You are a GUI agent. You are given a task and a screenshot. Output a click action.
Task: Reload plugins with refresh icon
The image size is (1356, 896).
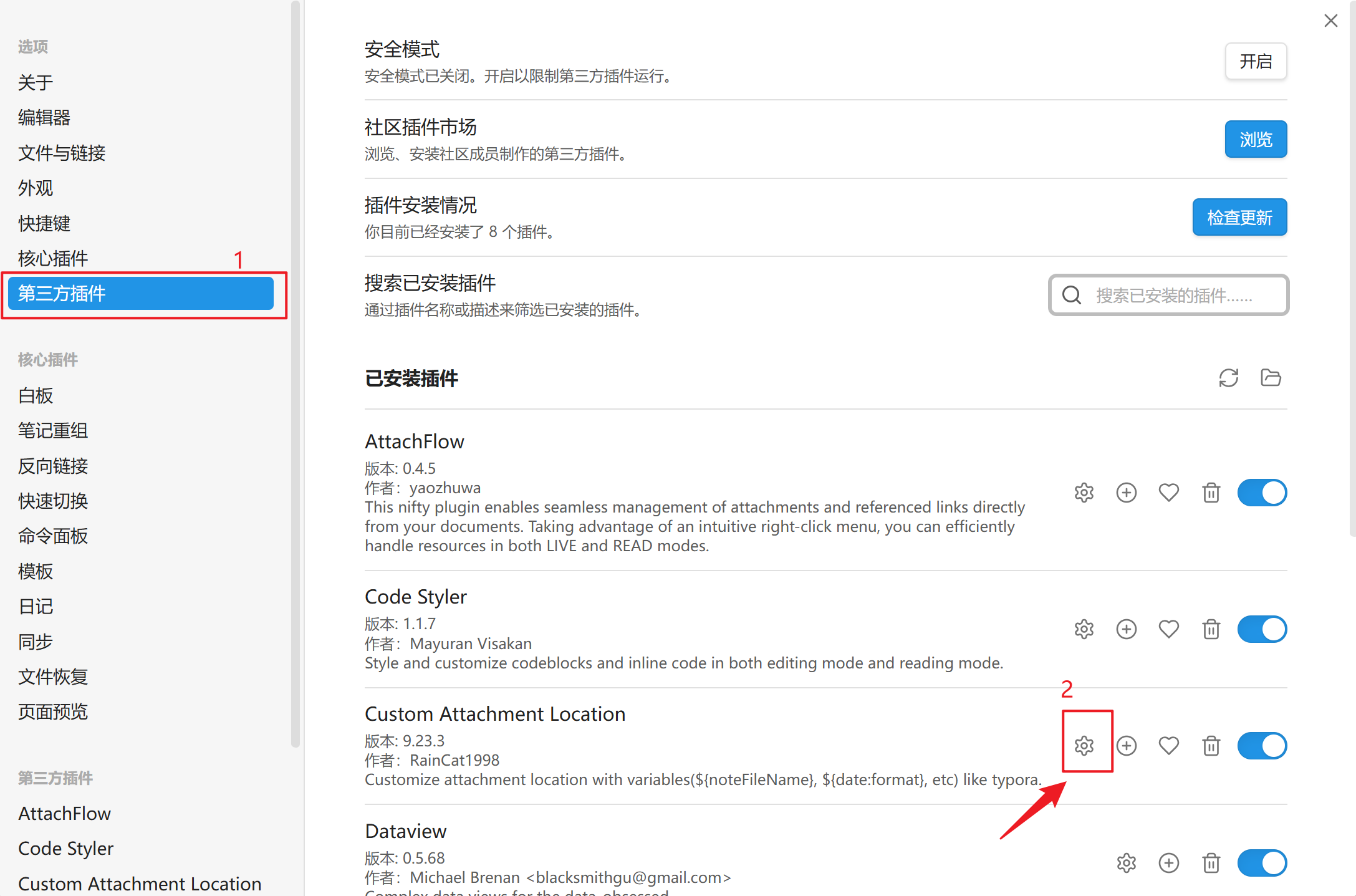tap(1228, 378)
